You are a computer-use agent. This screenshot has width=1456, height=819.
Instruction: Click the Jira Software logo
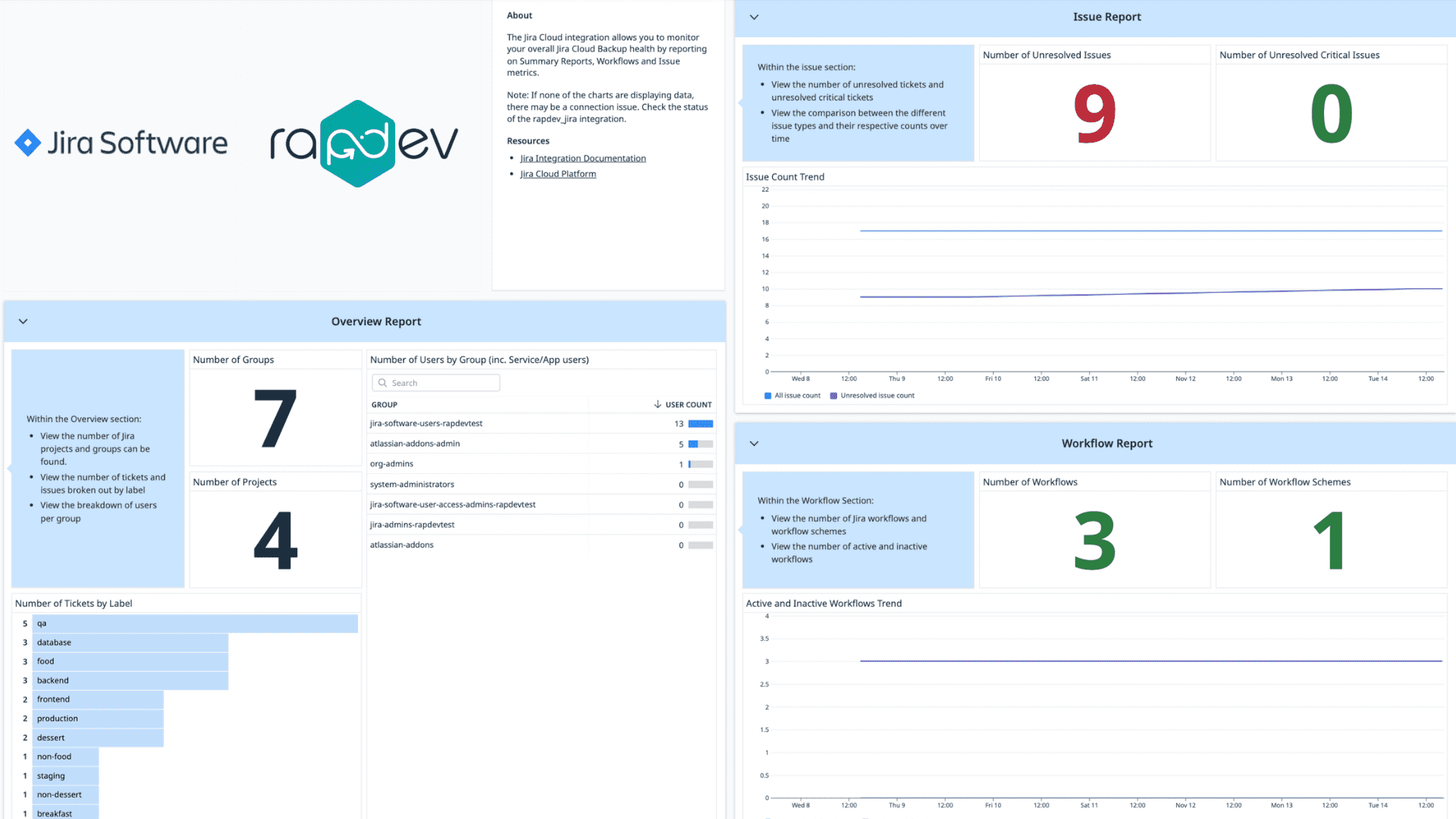pyautogui.click(x=121, y=143)
